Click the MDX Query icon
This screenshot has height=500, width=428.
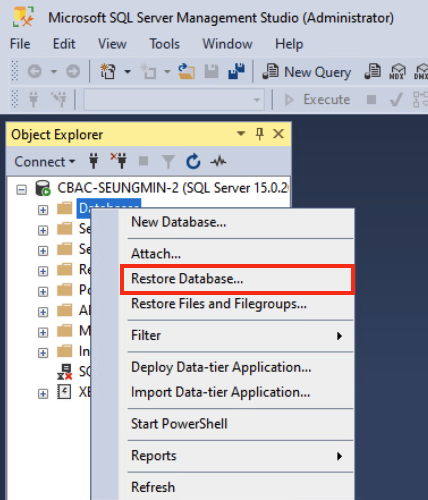click(397, 71)
